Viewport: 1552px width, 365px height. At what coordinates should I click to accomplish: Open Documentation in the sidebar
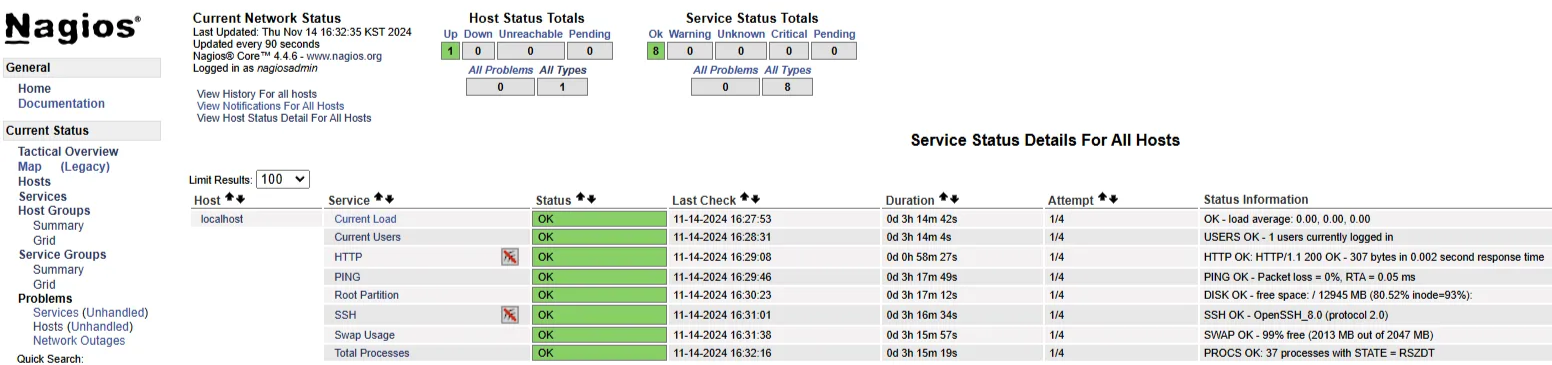[x=61, y=104]
